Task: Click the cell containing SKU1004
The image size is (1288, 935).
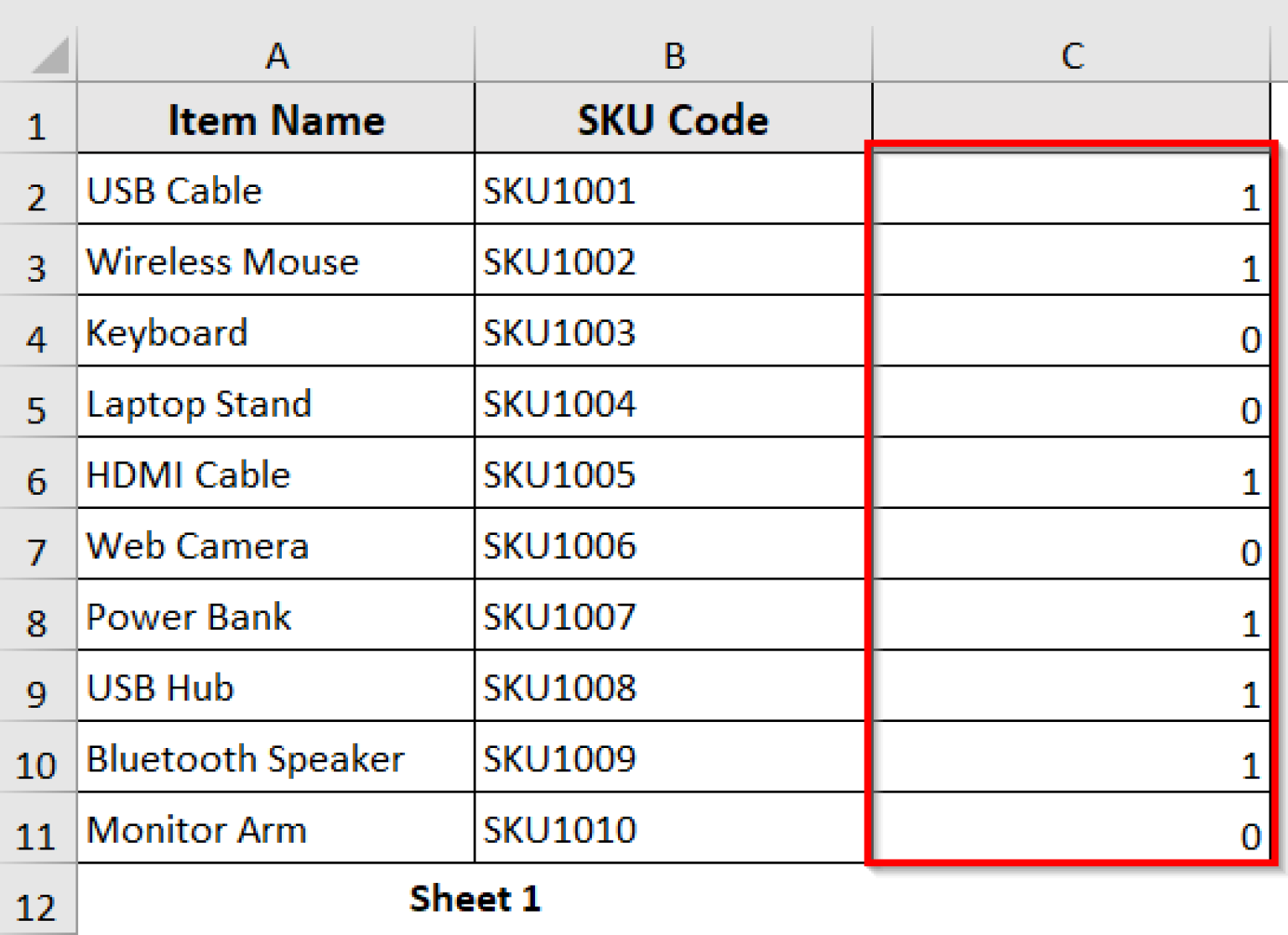Action: [671, 405]
